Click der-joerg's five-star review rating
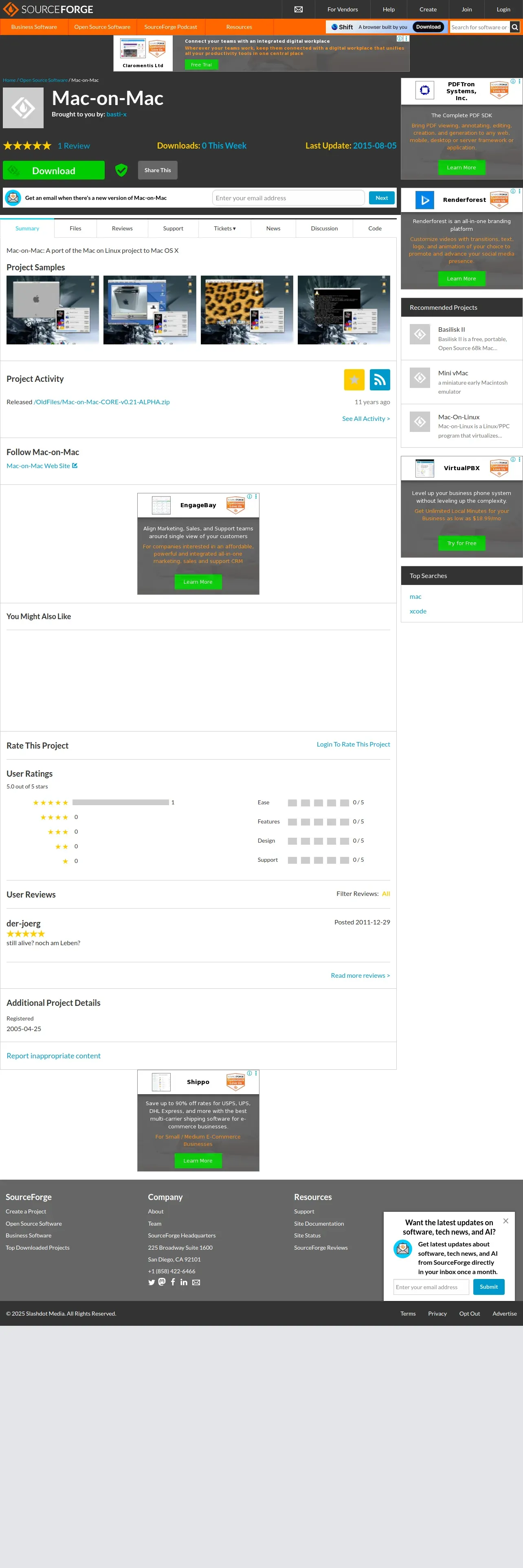 26,934
